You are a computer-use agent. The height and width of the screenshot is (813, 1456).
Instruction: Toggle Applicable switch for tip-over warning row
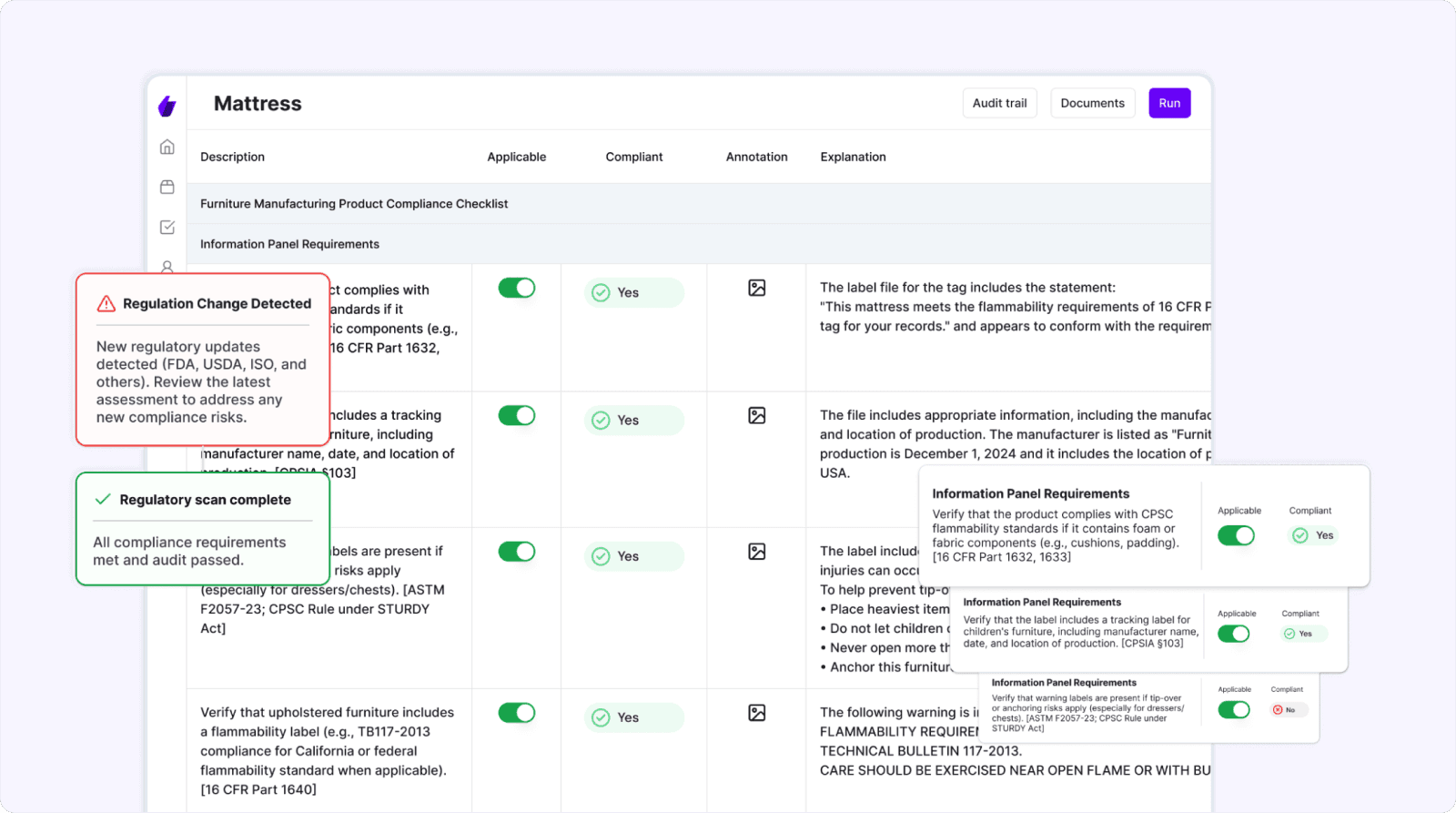click(x=517, y=552)
